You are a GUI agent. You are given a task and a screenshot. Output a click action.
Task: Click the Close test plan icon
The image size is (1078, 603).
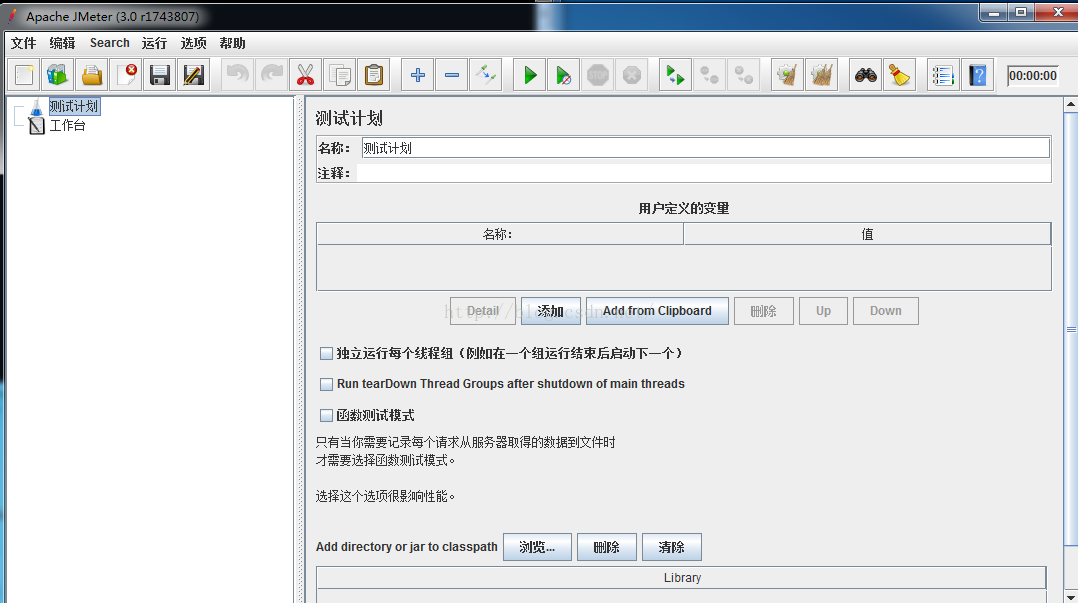[126, 75]
